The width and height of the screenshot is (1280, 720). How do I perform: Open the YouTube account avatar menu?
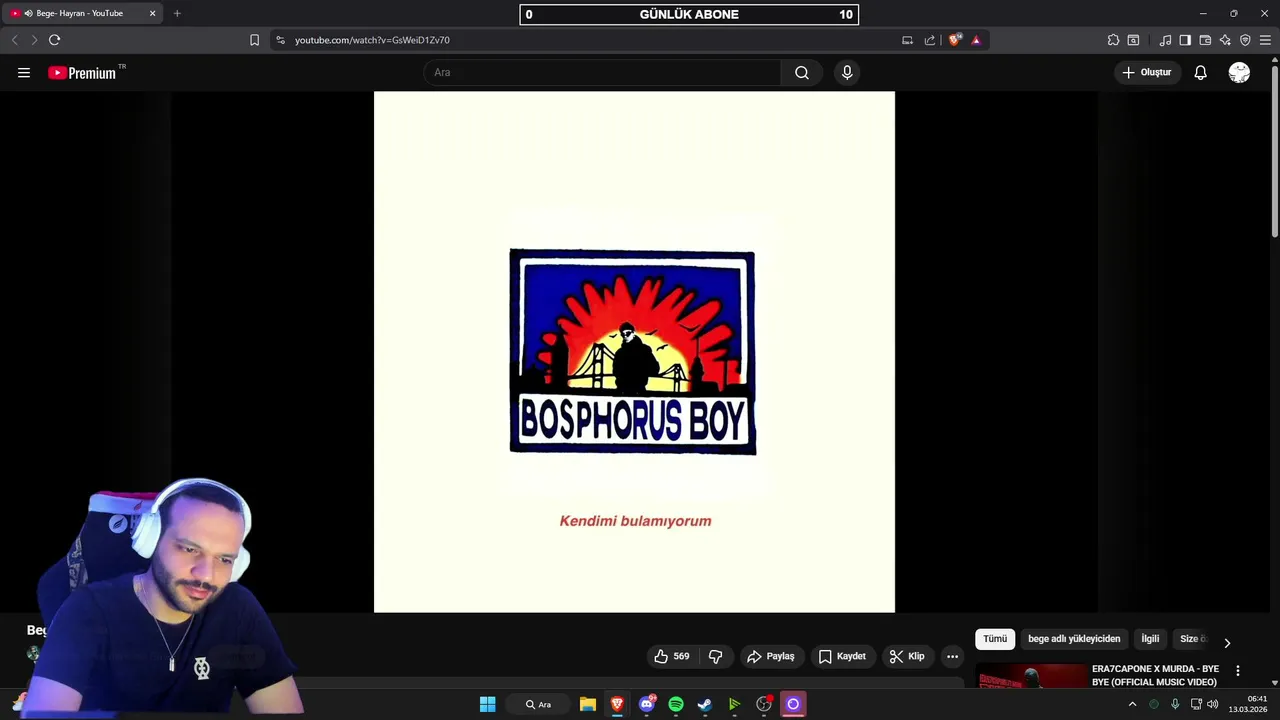[1239, 73]
